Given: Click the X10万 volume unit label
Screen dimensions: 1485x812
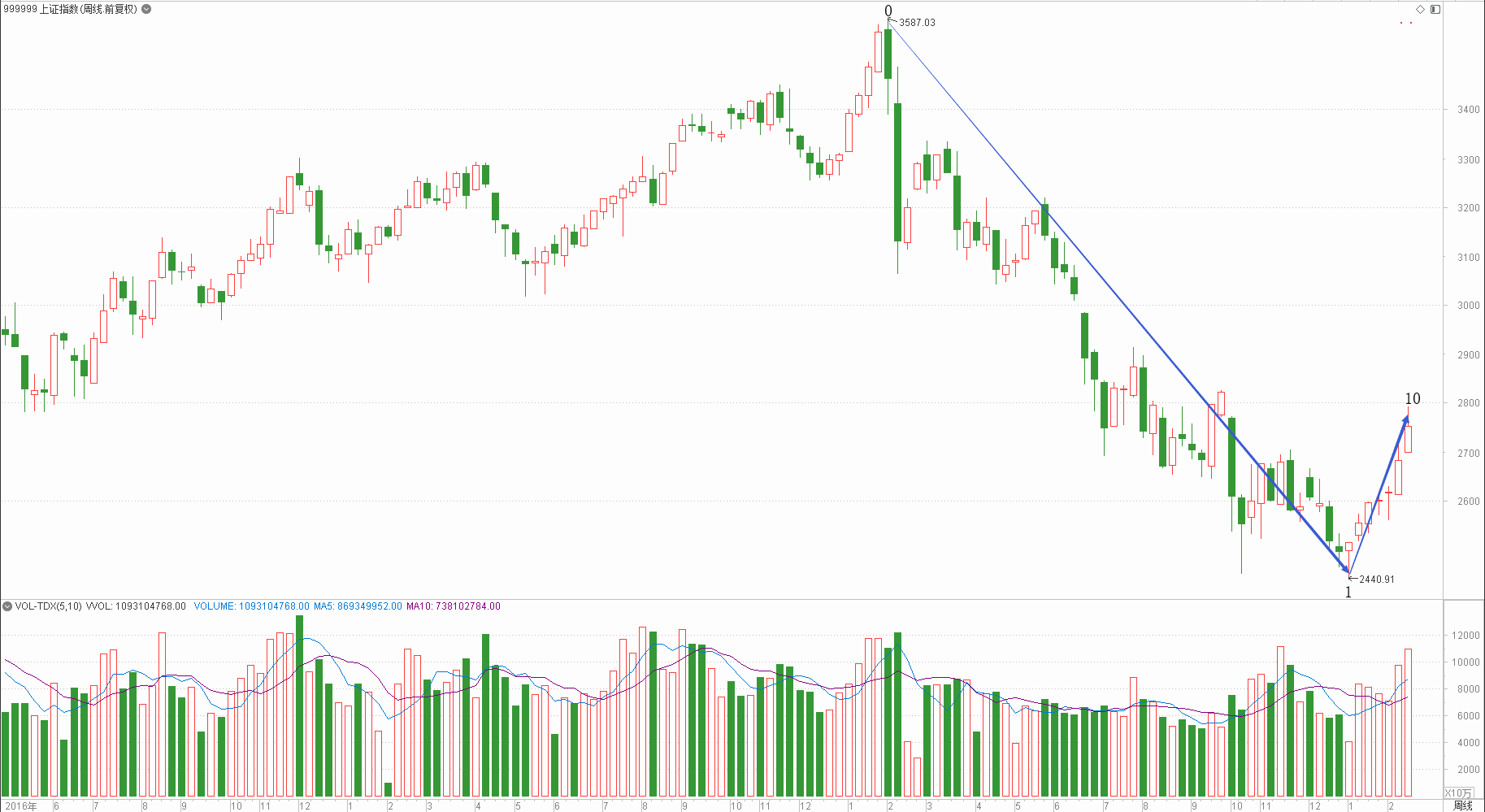Looking at the screenshot, I should [1458, 792].
